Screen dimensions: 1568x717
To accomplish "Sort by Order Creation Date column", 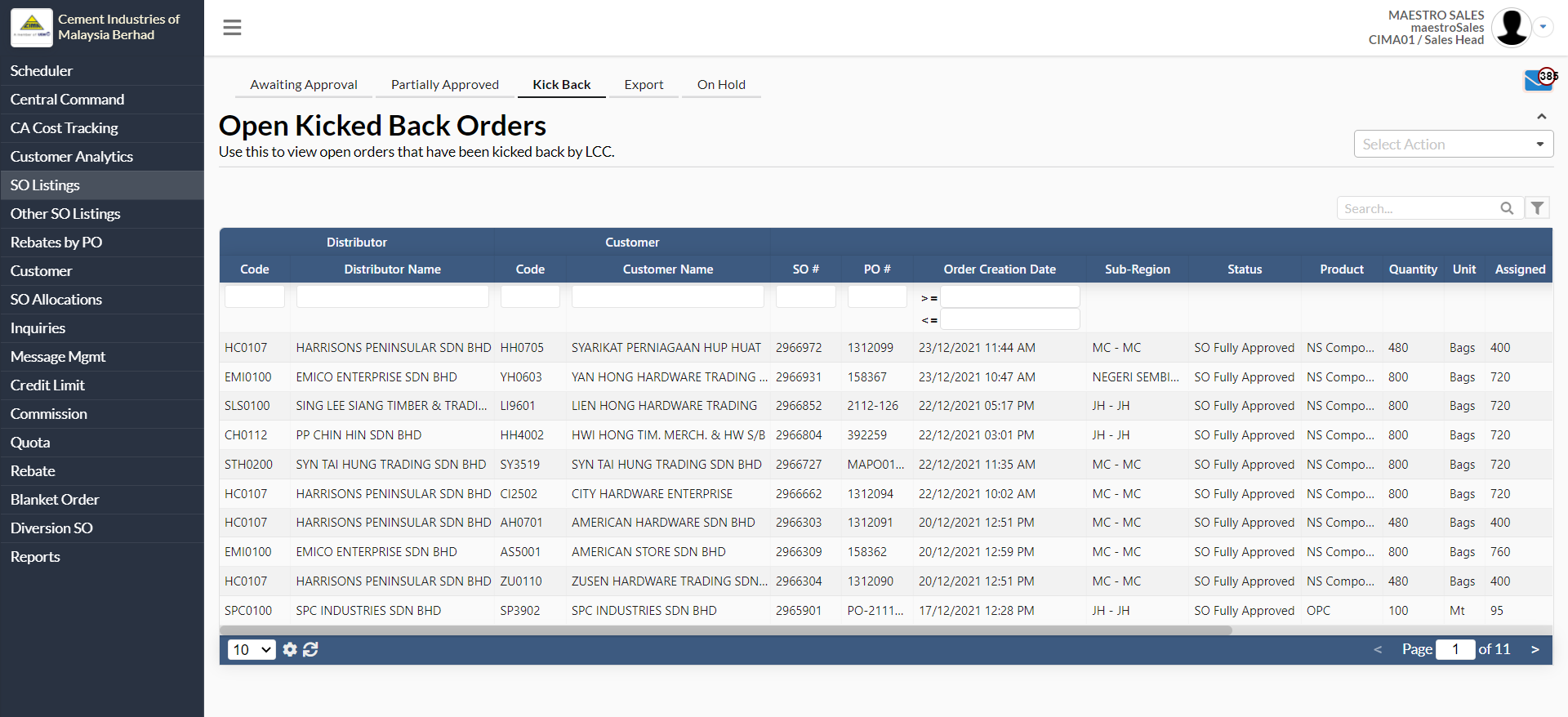I will tap(1000, 269).
